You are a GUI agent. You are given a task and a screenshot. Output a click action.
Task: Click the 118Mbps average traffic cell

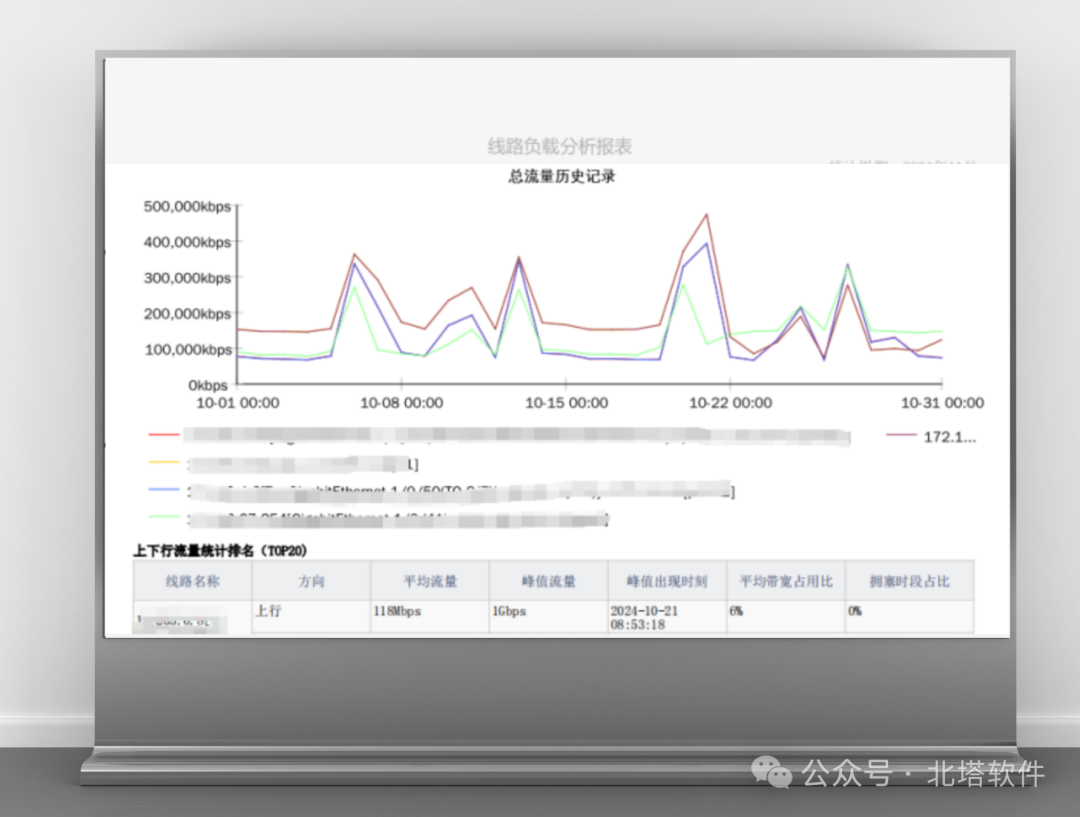click(430, 617)
